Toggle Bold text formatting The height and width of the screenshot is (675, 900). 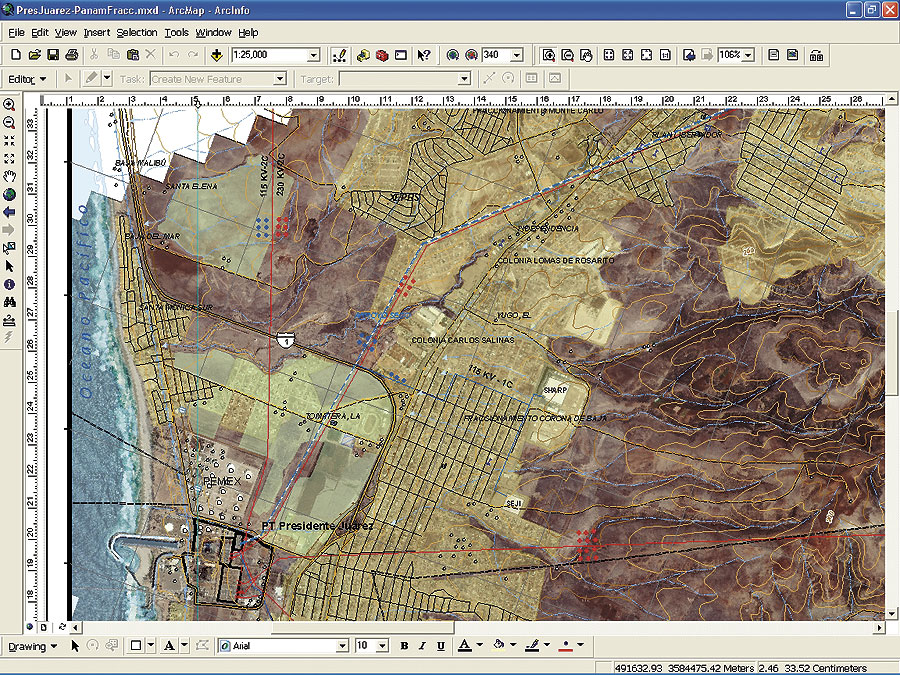coord(404,646)
